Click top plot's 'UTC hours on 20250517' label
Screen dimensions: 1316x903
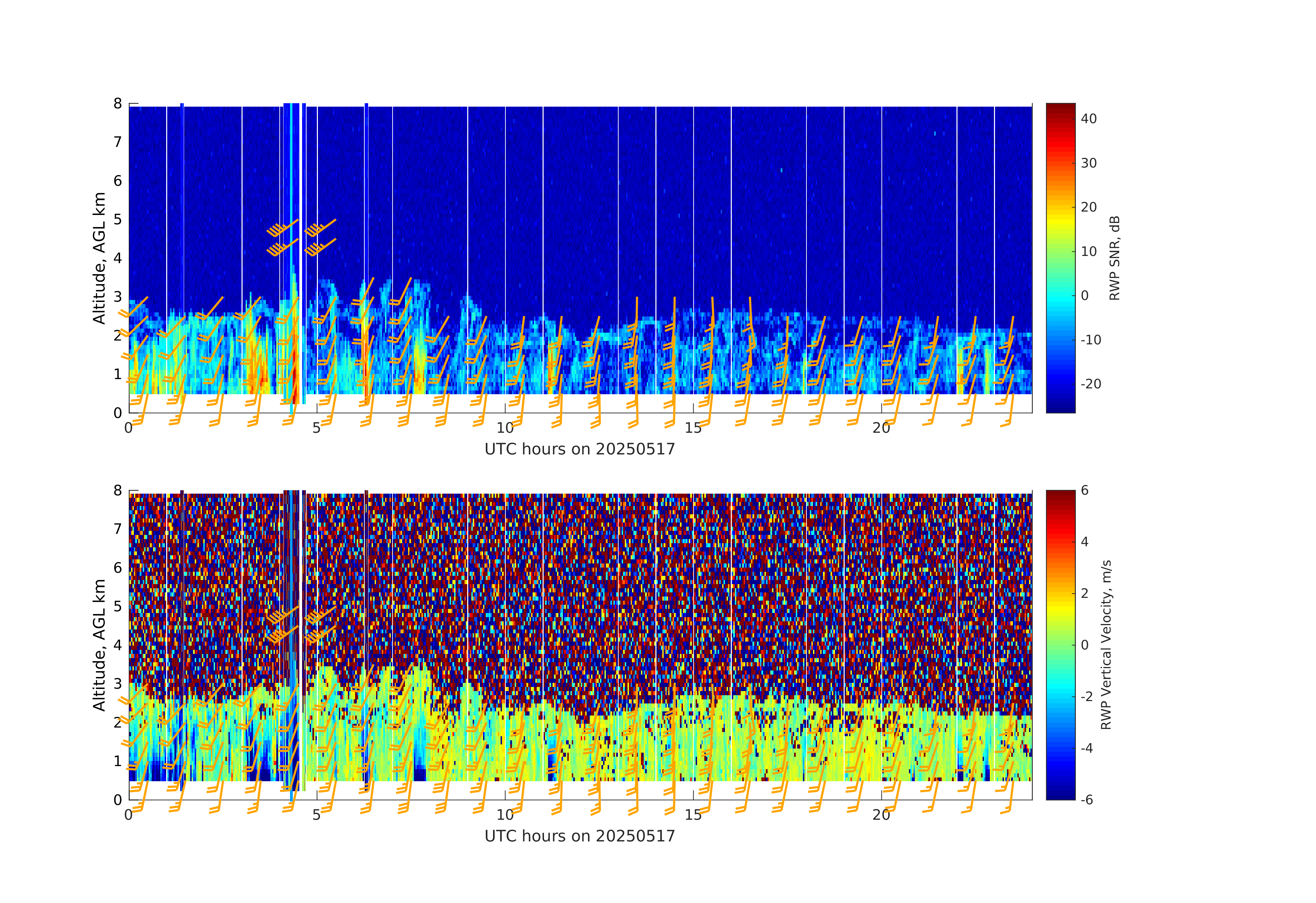[x=579, y=450]
